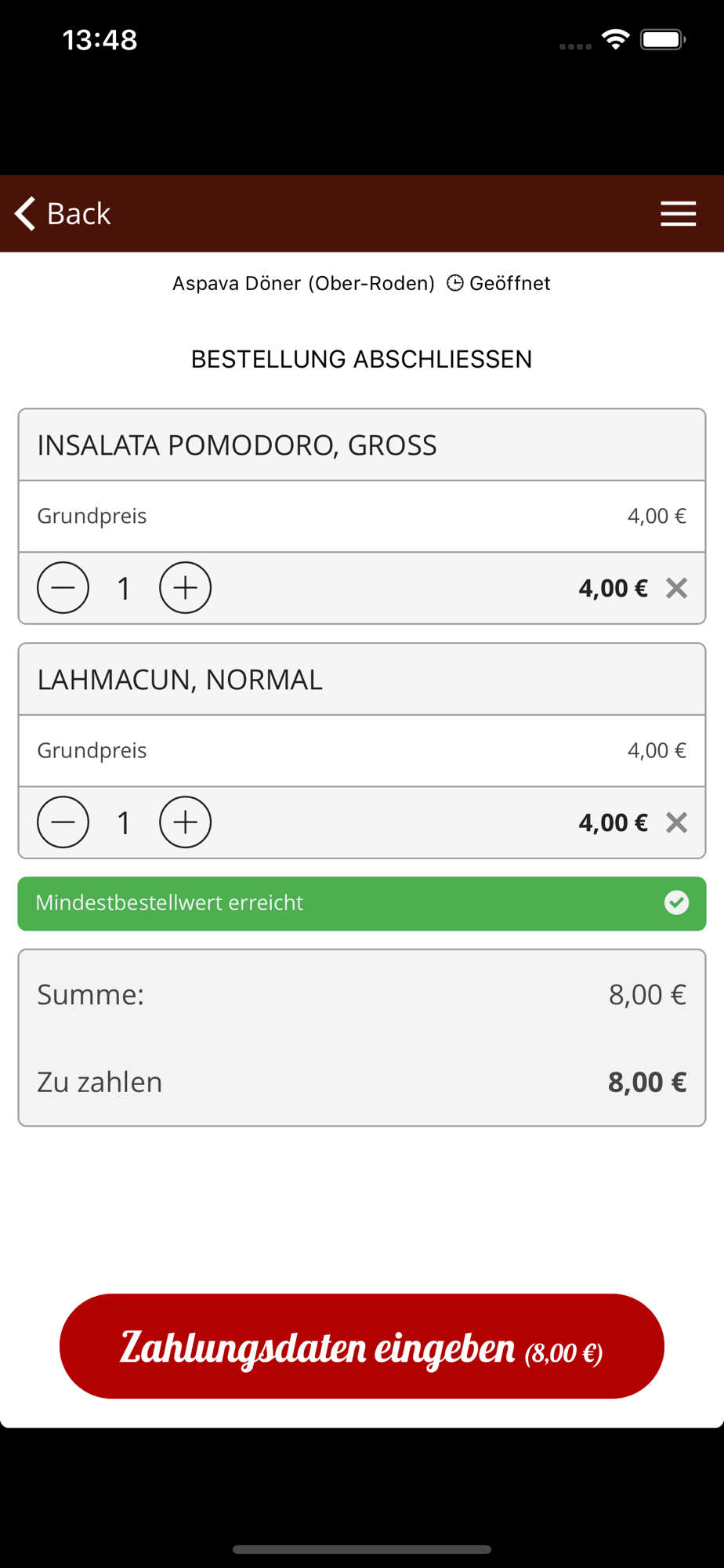
Task: Tap the Wi-Fi status icon
Action: click(x=616, y=39)
